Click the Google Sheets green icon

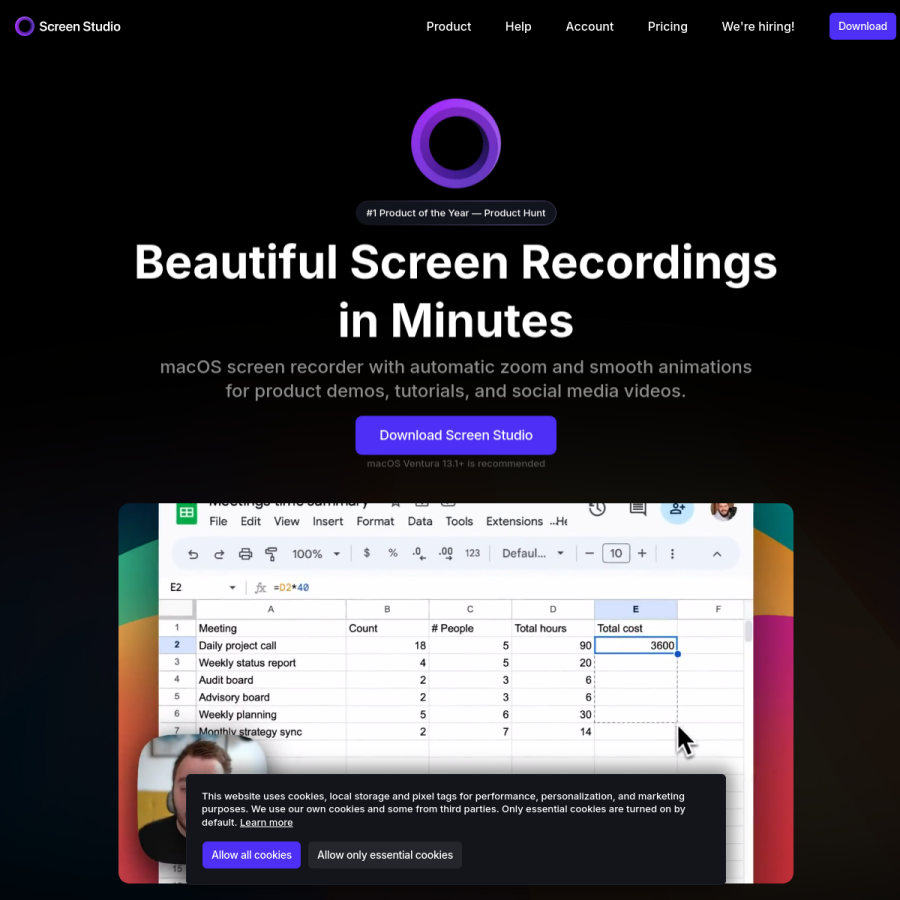click(187, 513)
